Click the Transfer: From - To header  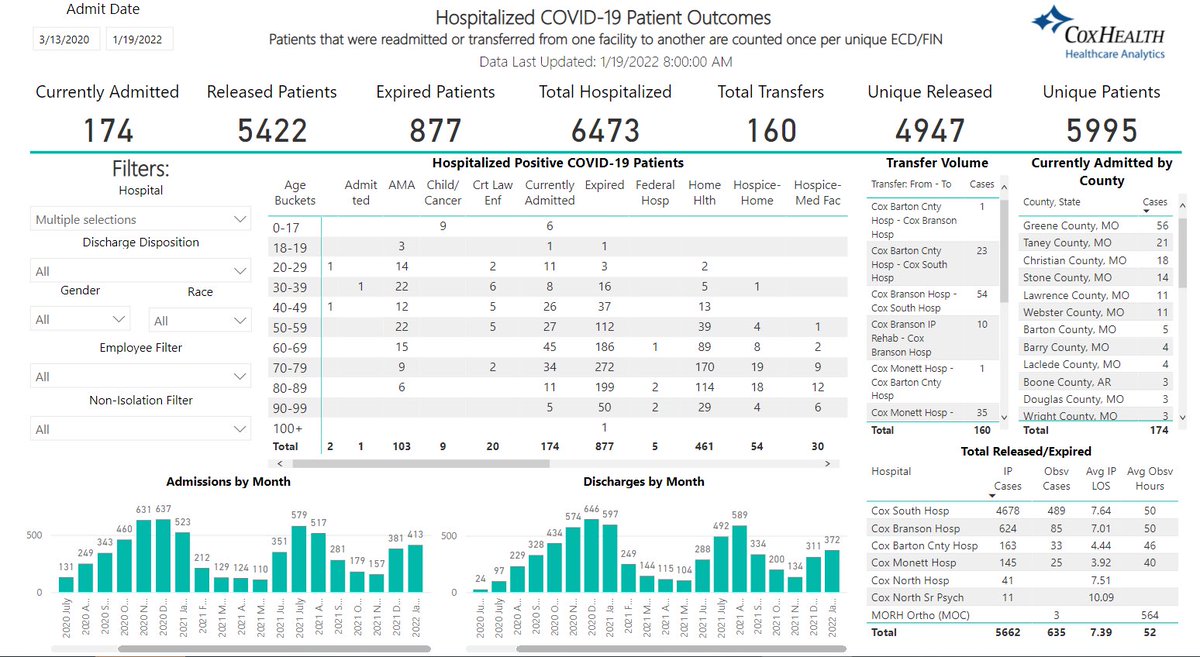911,184
